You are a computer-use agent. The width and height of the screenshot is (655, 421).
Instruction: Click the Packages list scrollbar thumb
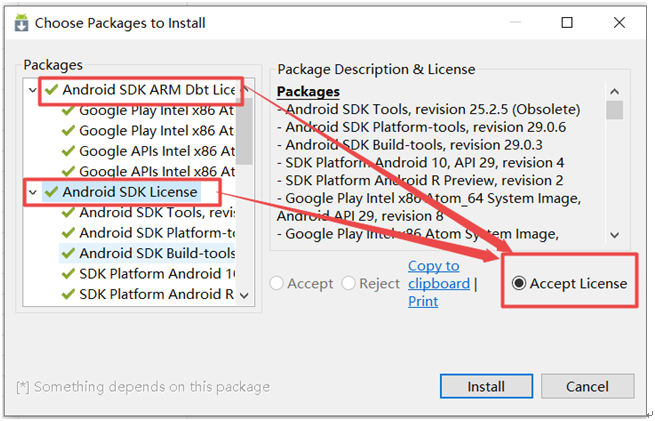point(244,131)
